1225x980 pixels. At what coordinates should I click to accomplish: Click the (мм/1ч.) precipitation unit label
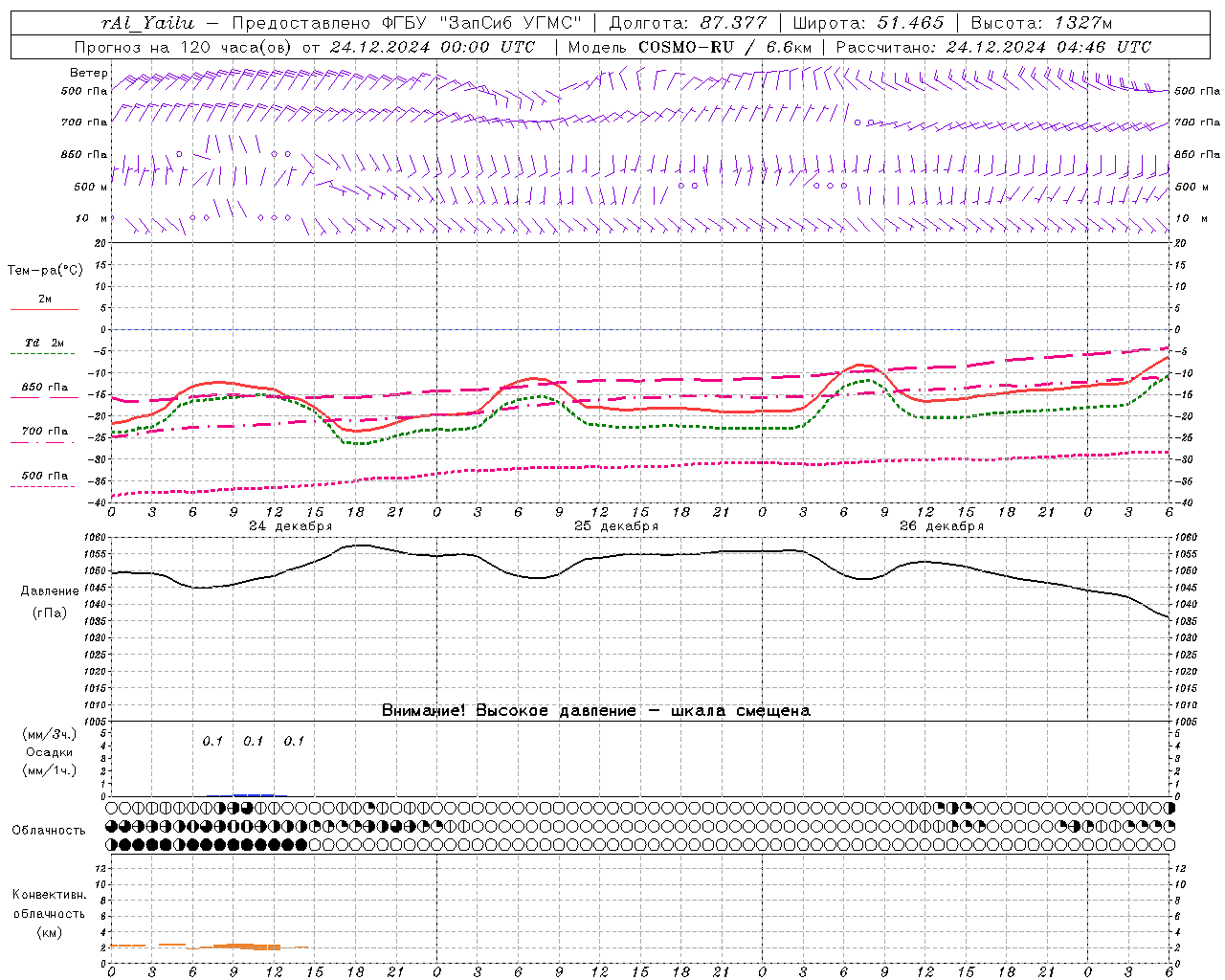click(50, 770)
